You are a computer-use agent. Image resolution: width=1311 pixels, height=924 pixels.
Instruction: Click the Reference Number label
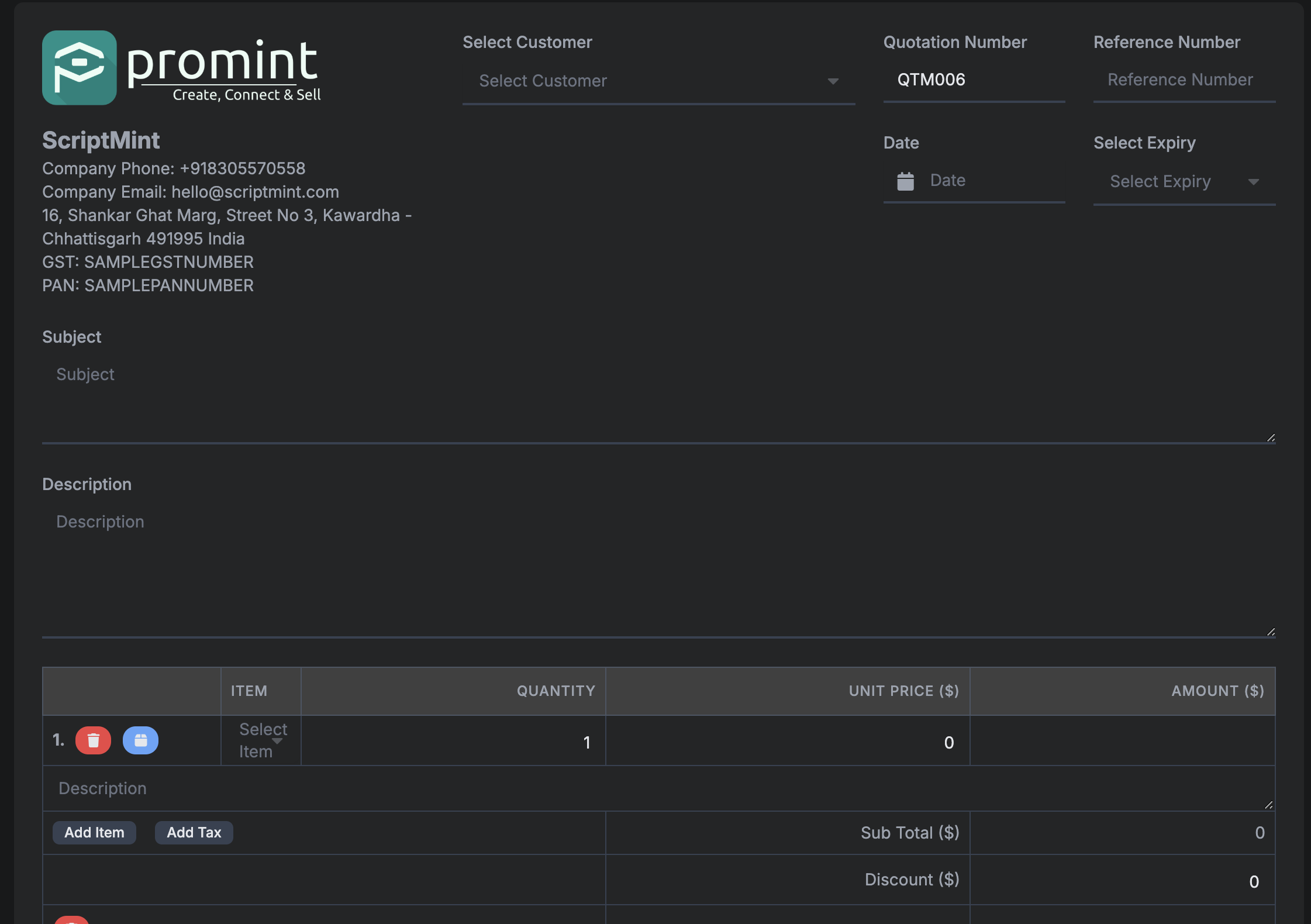[x=1167, y=42]
